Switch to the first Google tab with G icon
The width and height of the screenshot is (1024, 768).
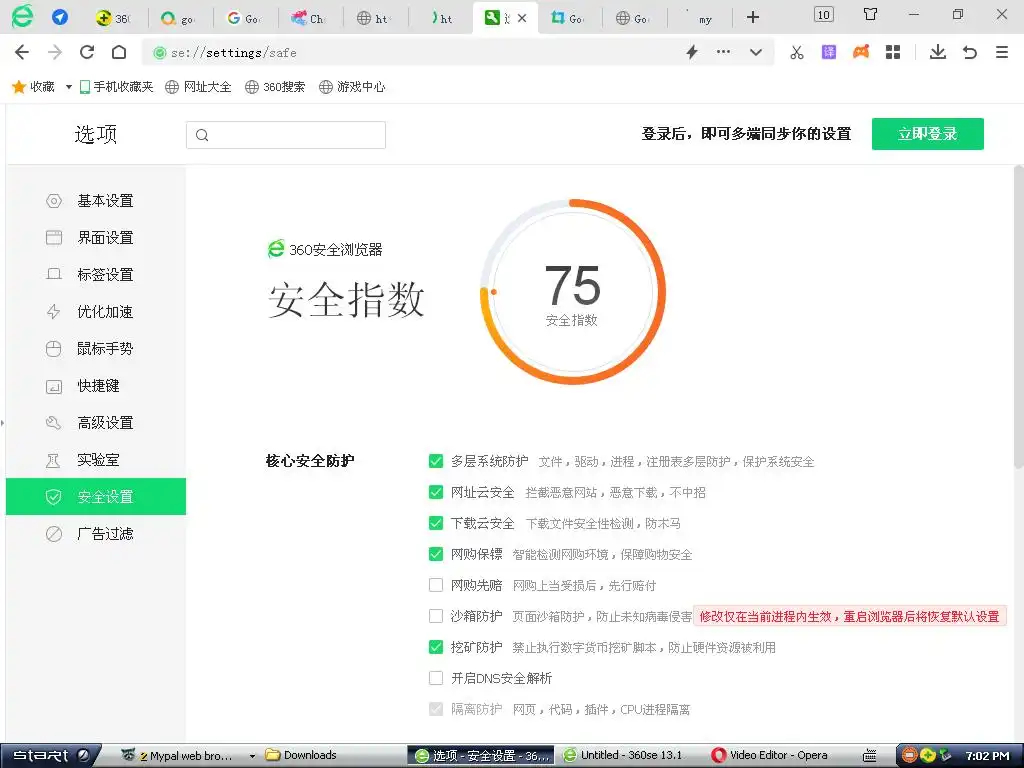(x=246, y=18)
